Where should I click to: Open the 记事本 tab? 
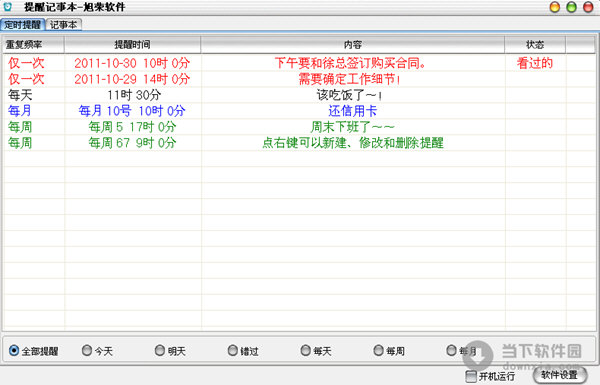(64, 25)
